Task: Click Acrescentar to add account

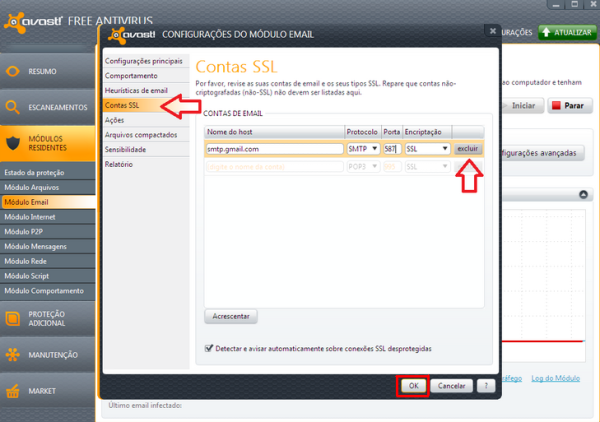Action: point(231,316)
